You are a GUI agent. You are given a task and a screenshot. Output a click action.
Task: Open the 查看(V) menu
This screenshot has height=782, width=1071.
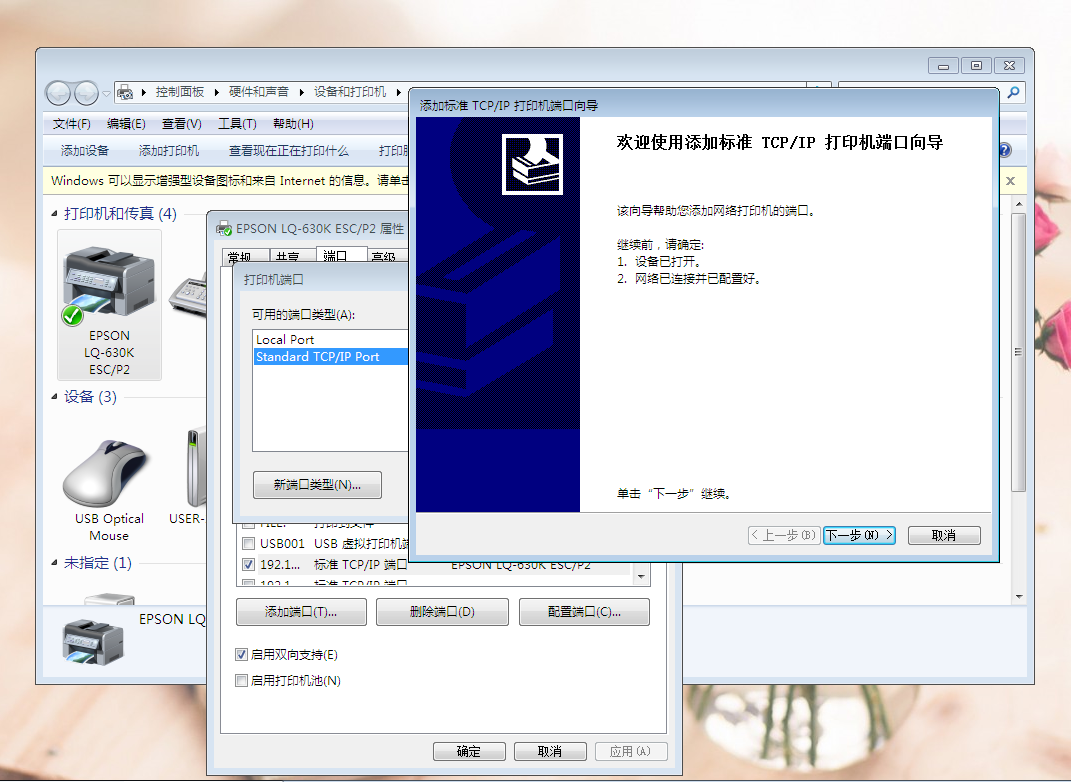(x=182, y=124)
